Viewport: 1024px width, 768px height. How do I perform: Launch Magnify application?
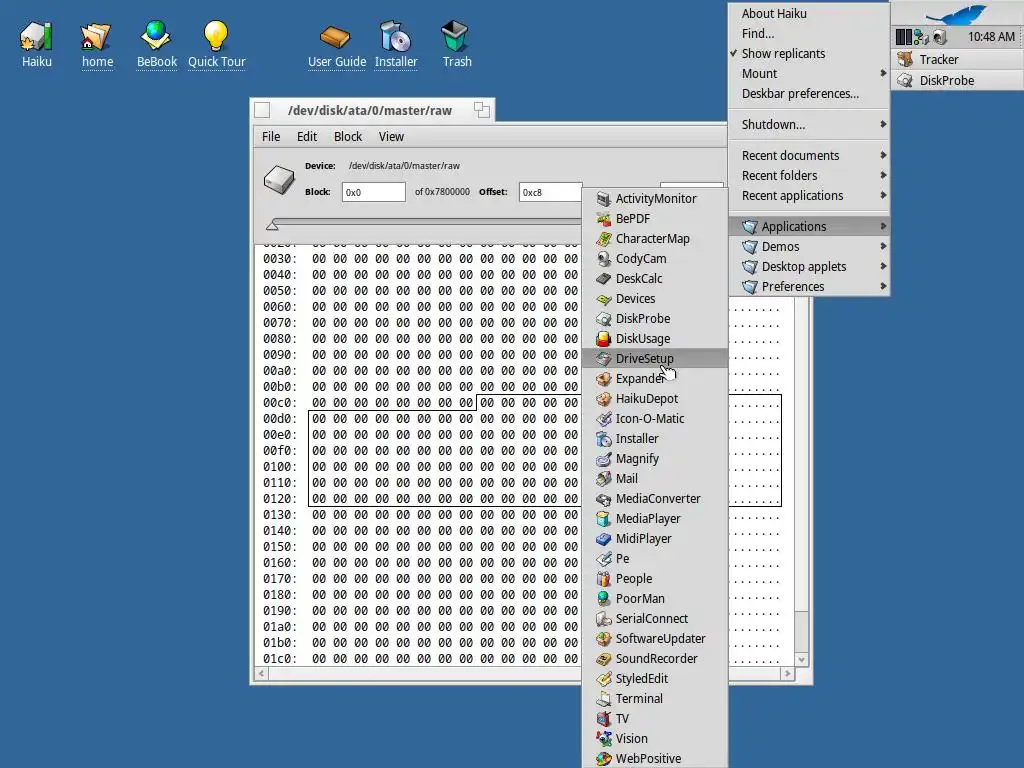click(x=655, y=458)
